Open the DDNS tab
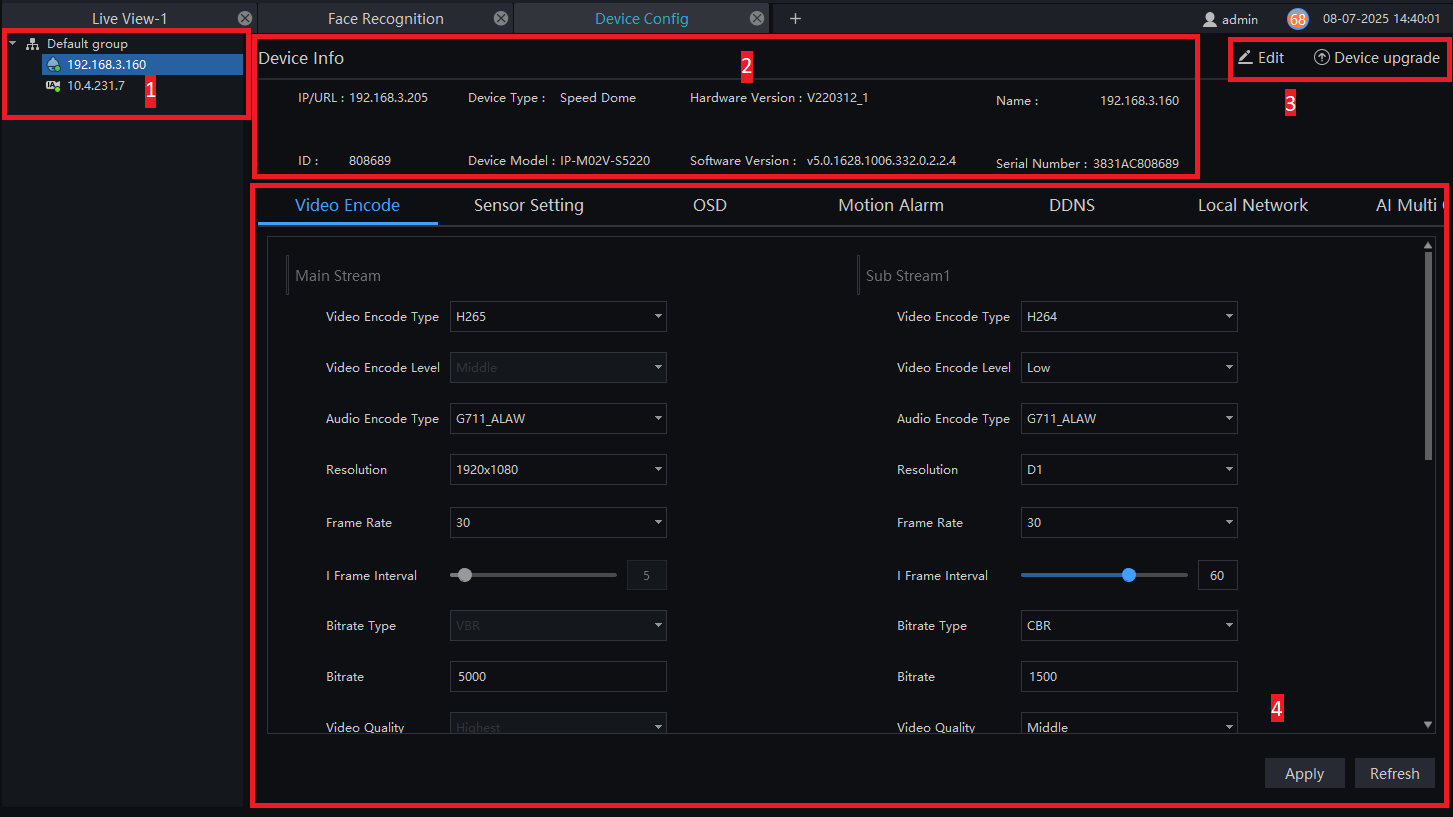The height and width of the screenshot is (817, 1453). 1072,205
